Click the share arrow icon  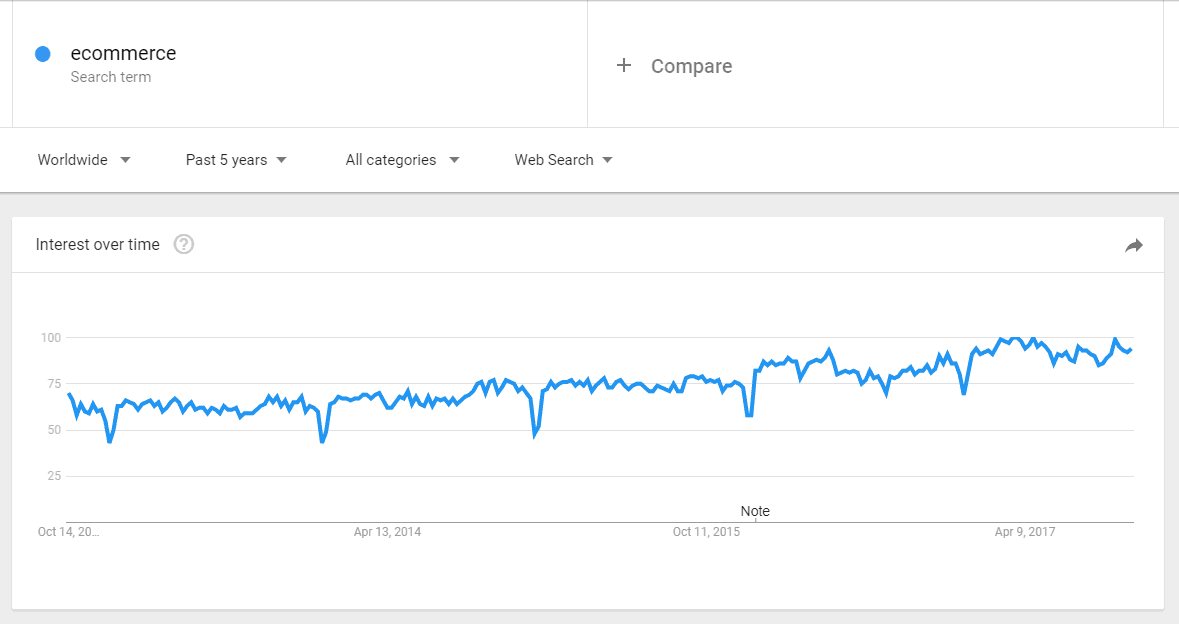tap(1134, 245)
